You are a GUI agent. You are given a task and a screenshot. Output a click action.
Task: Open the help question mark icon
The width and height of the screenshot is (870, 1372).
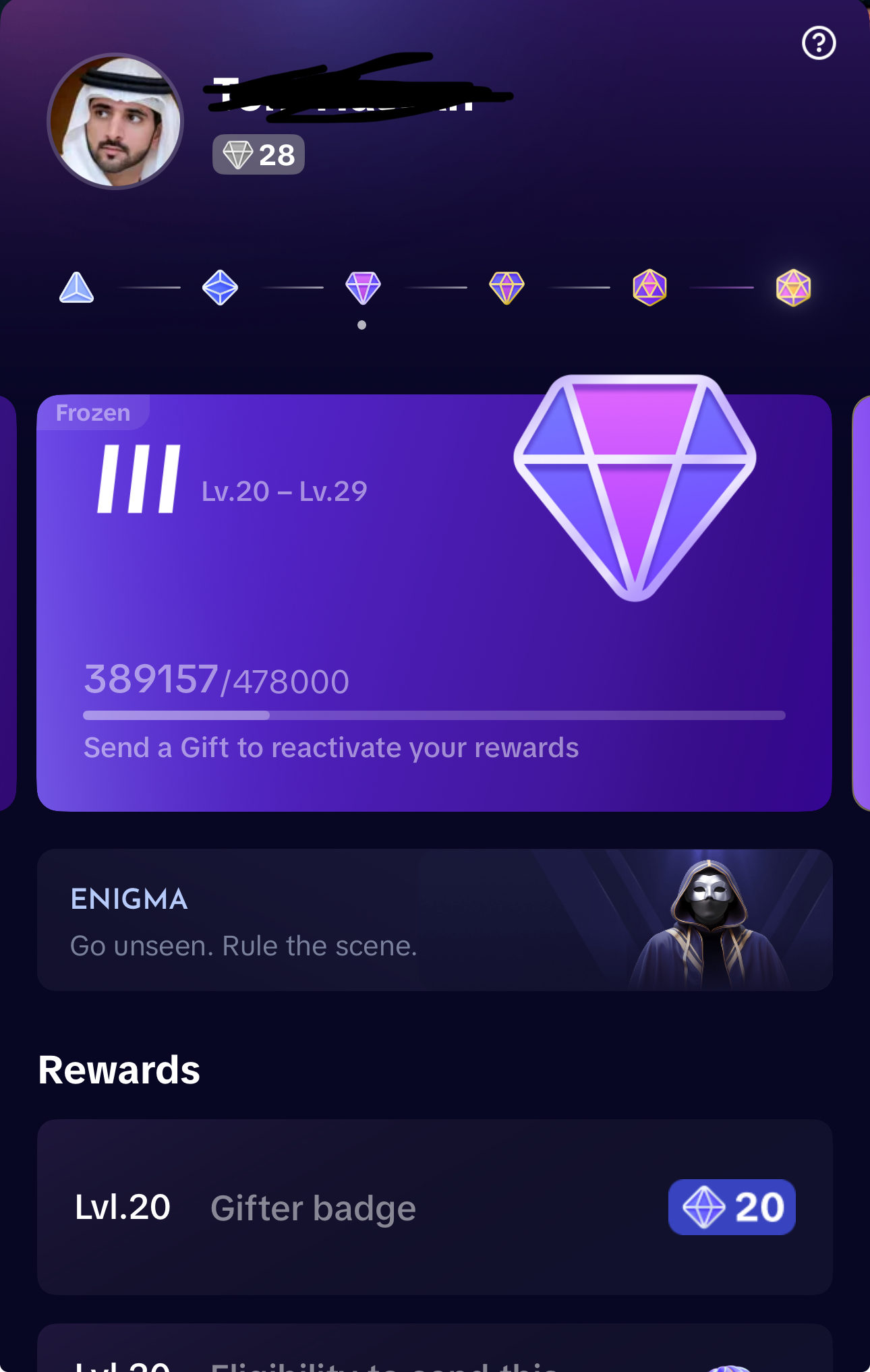[819, 43]
